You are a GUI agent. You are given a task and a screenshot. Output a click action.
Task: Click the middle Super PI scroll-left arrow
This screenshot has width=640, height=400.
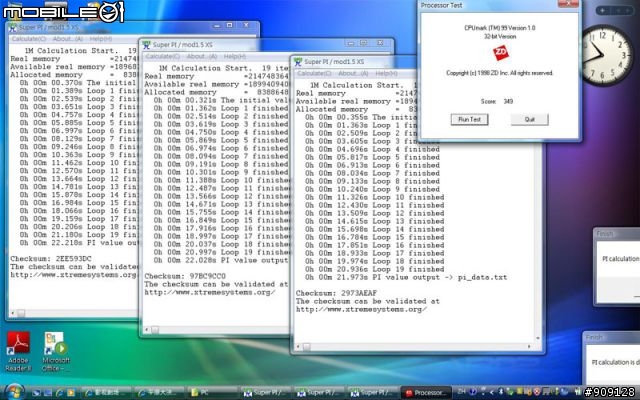pyautogui.click(x=147, y=329)
